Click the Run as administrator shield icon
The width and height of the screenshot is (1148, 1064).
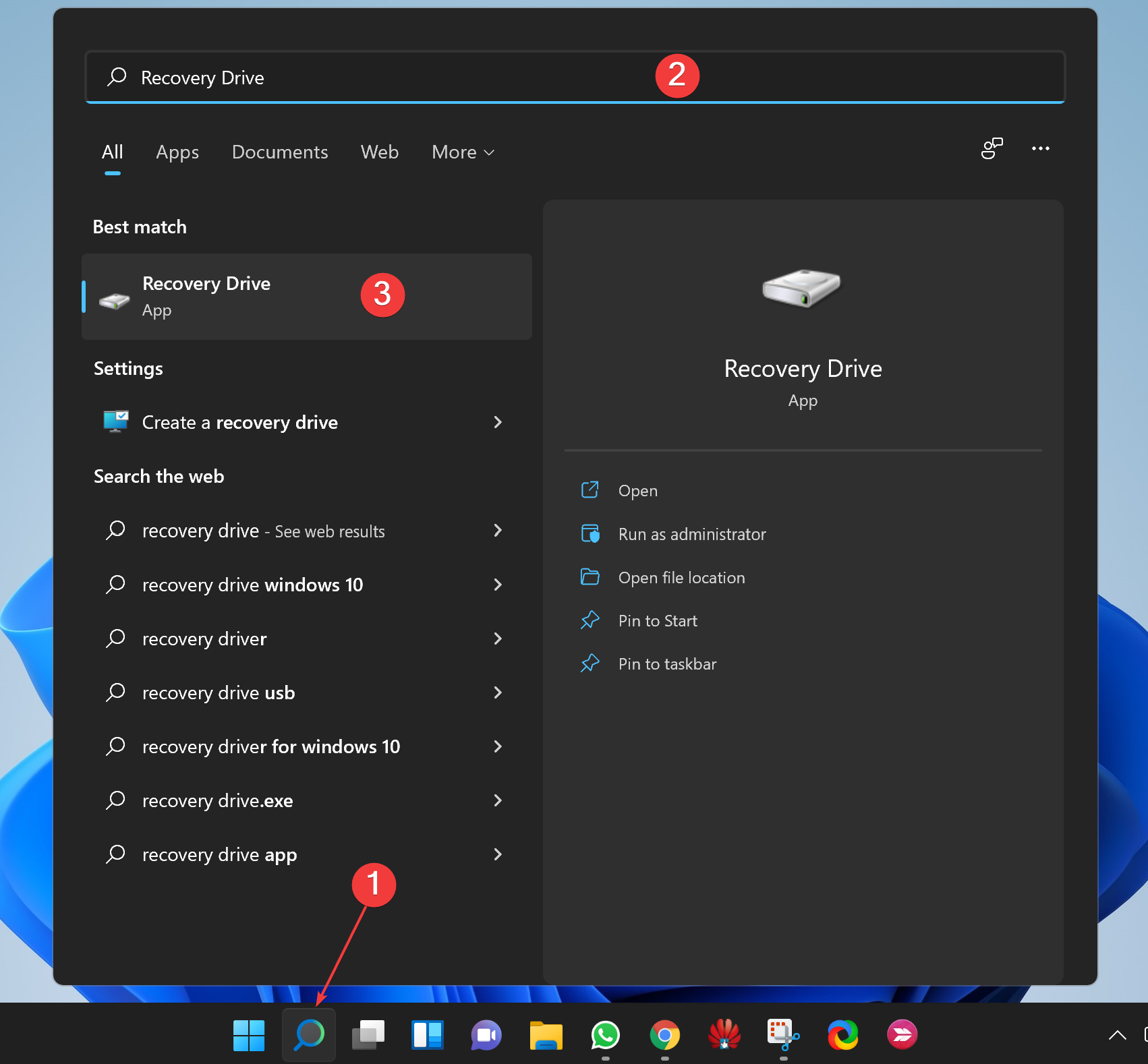(590, 533)
